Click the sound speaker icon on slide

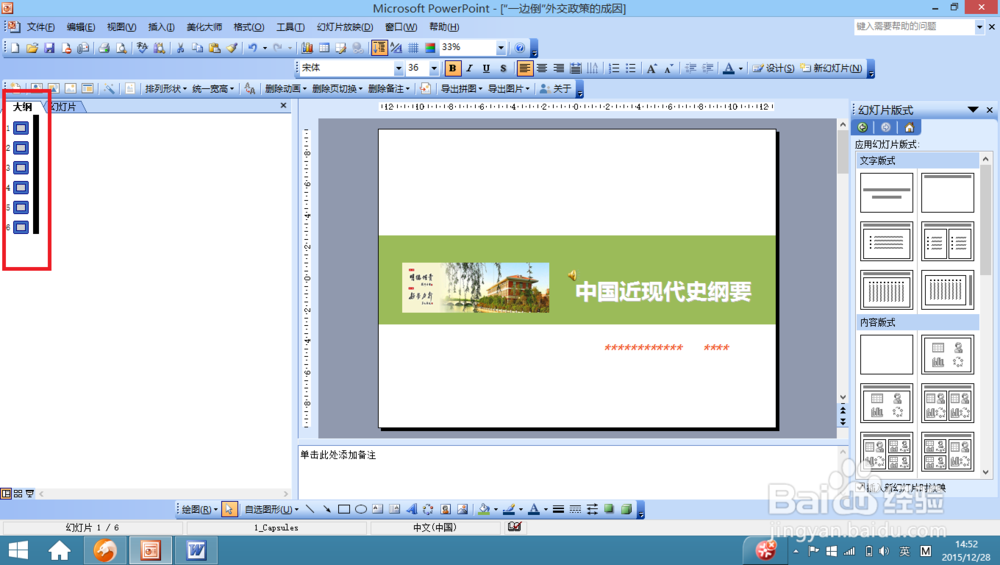(x=572, y=275)
